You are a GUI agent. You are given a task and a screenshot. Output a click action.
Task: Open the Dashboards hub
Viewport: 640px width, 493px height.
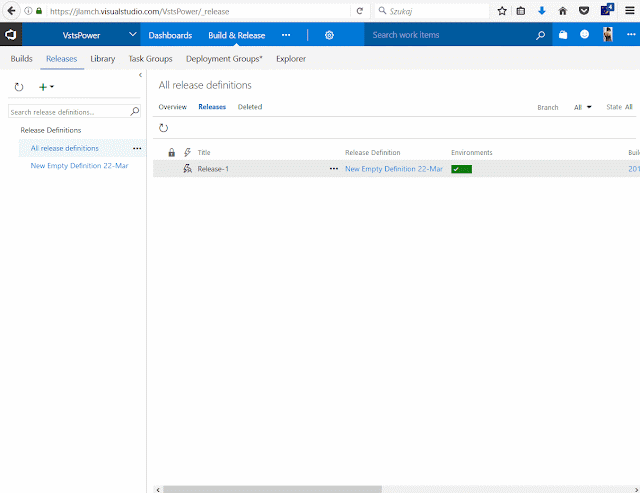pos(170,35)
